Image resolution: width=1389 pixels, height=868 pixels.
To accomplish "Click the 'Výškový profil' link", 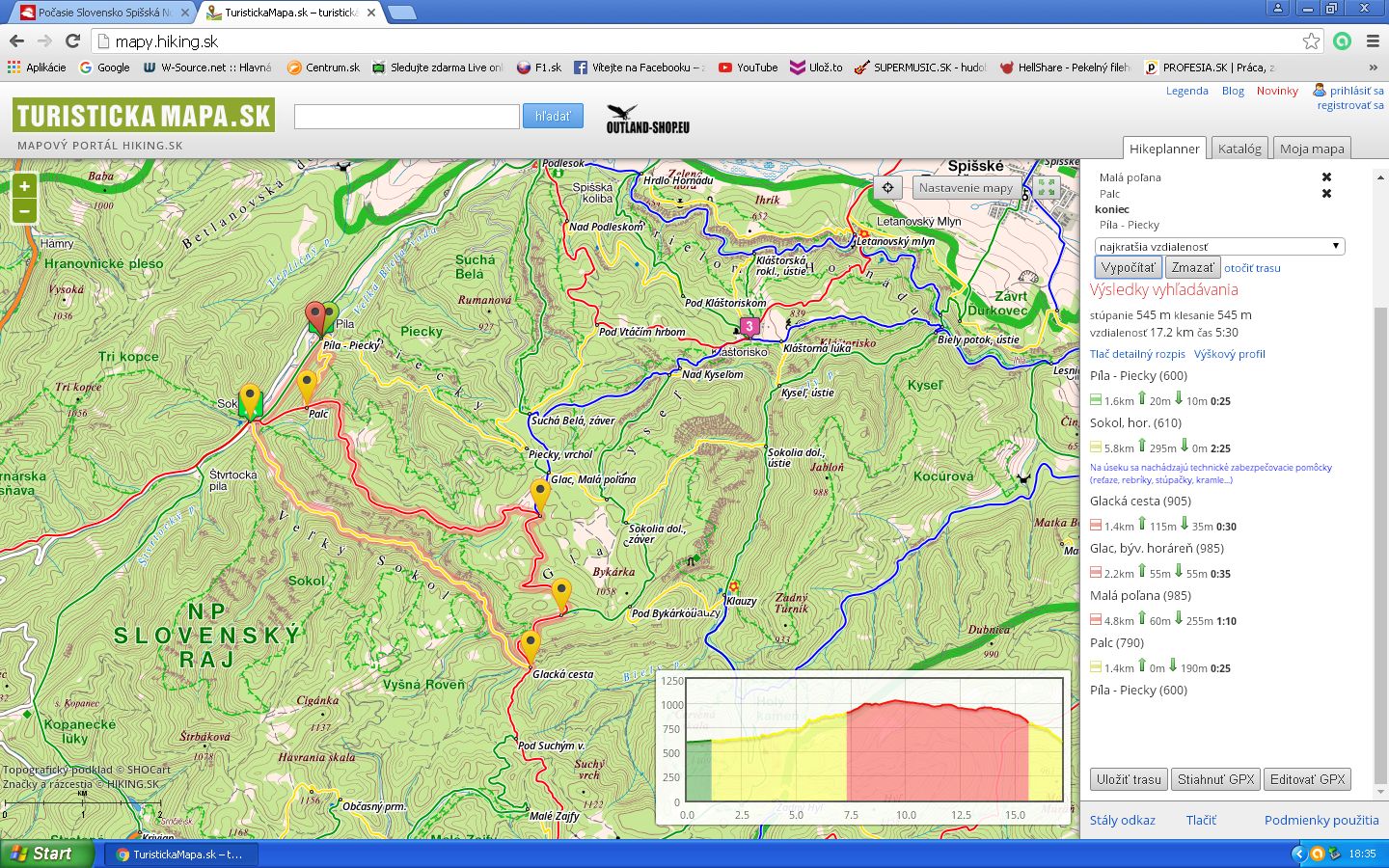I will (1229, 354).
